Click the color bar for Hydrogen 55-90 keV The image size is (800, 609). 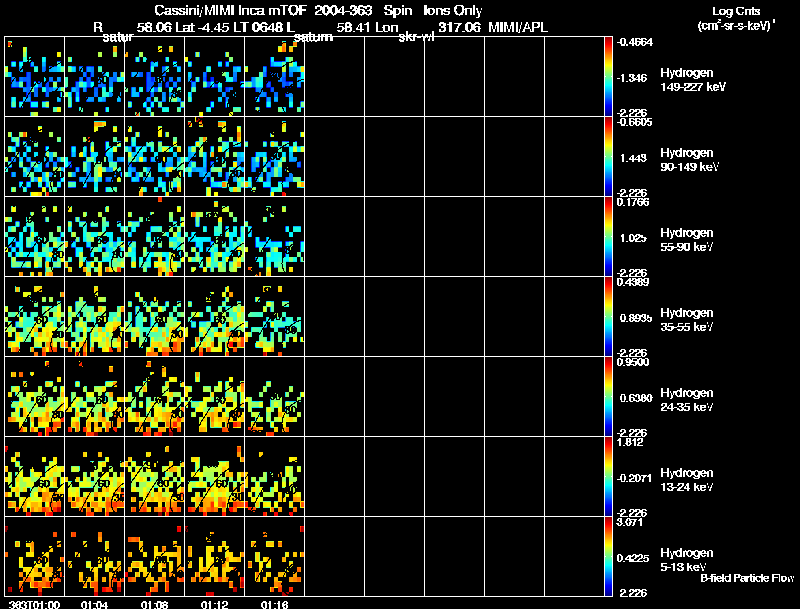tap(608, 237)
